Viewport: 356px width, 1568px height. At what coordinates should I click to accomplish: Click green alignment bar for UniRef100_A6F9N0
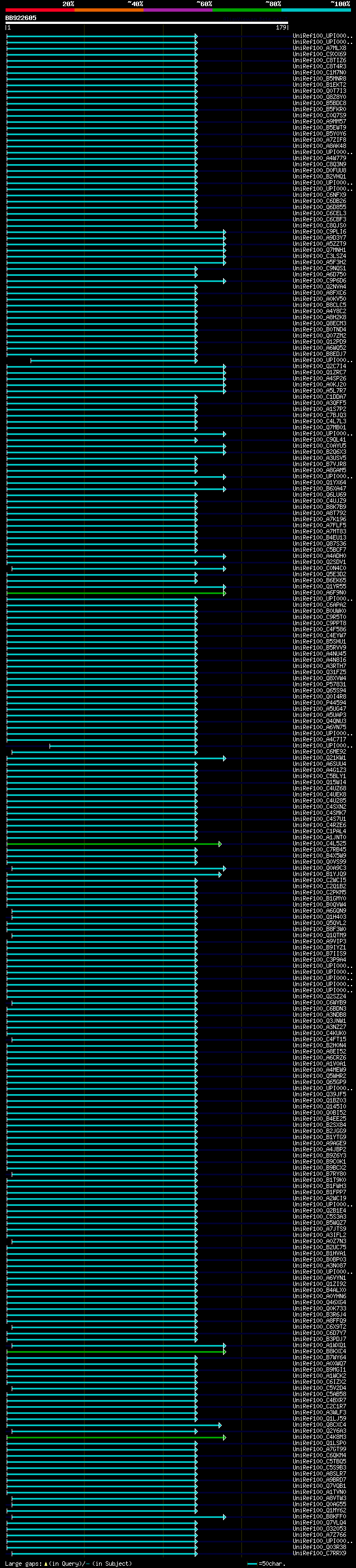[116, 592]
